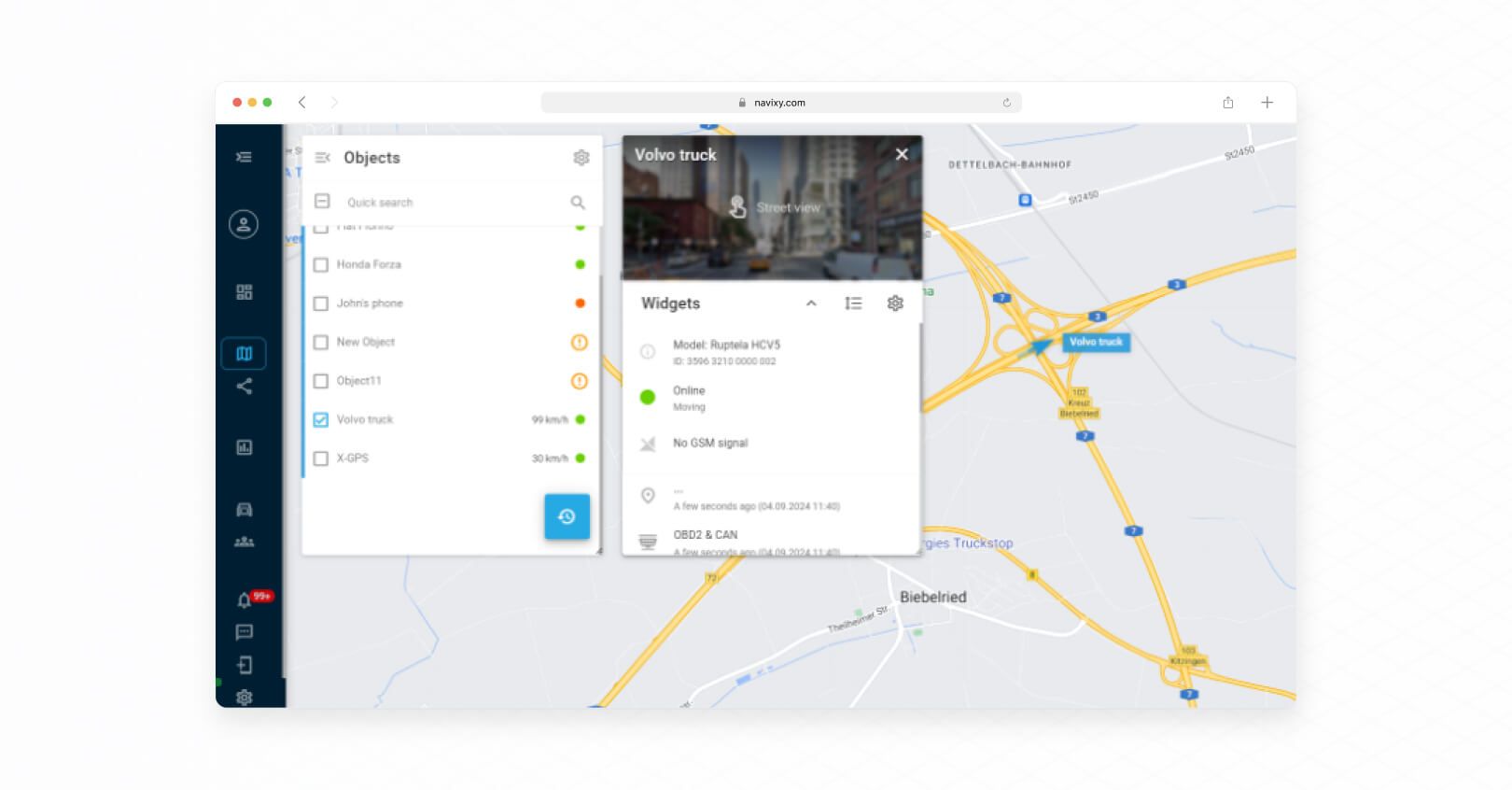Image resolution: width=1512 pixels, height=790 pixels.
Task: Check the Object11 checkbox
Action: tap(321, 381)
